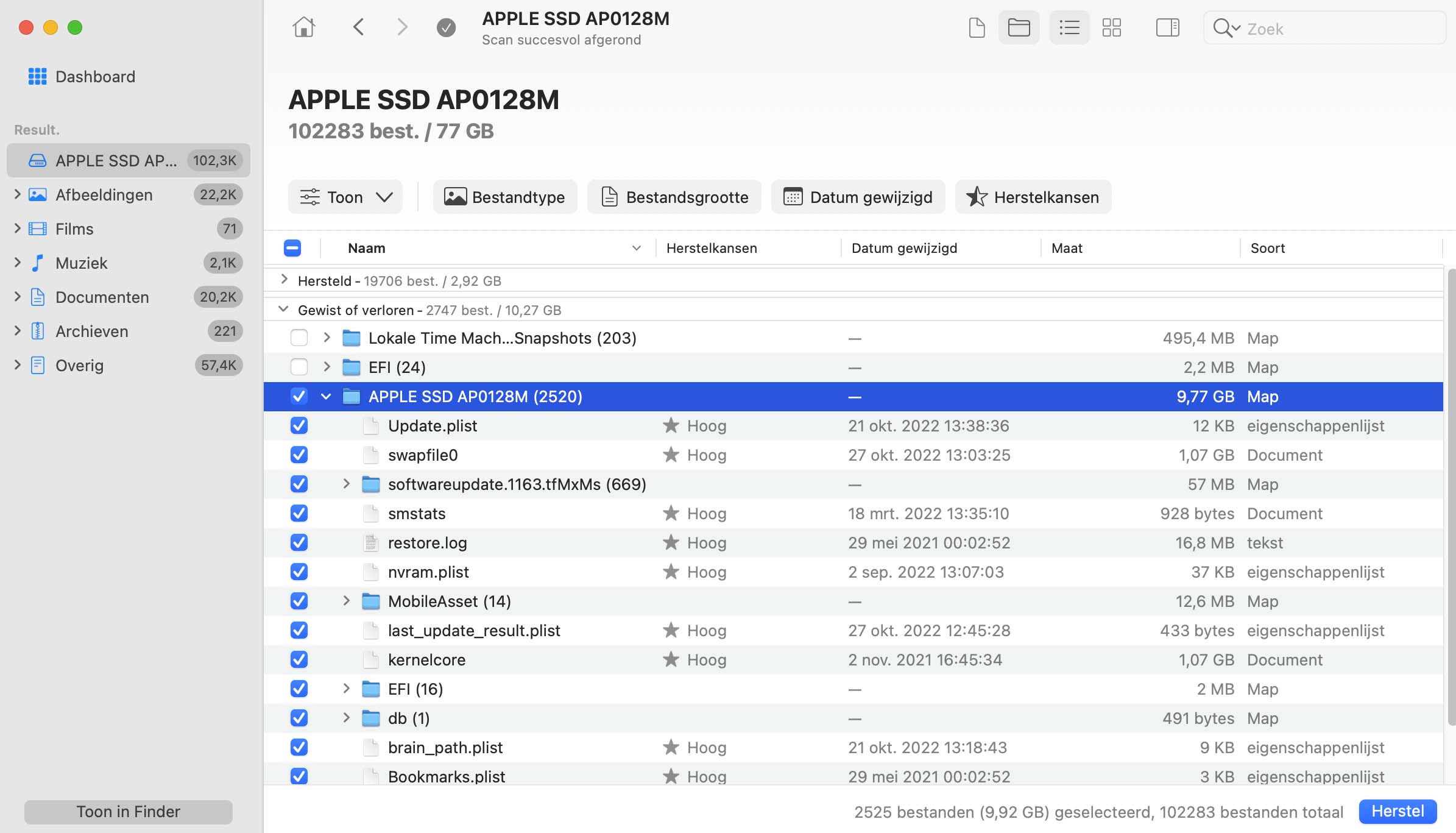Select the nvram.plist file row
1456x833 pixels.
pyautogui.click(x=853, y=572)
